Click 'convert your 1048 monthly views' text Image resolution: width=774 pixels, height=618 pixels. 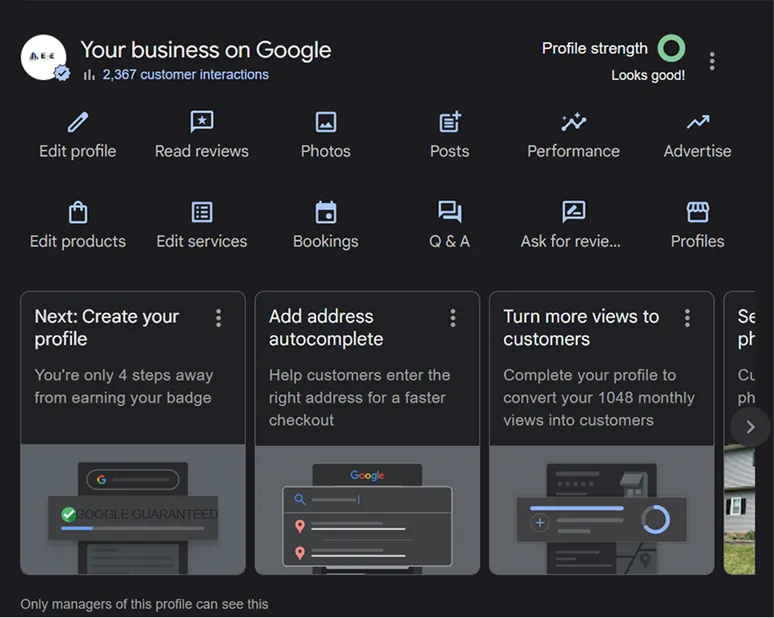[599, 398]
